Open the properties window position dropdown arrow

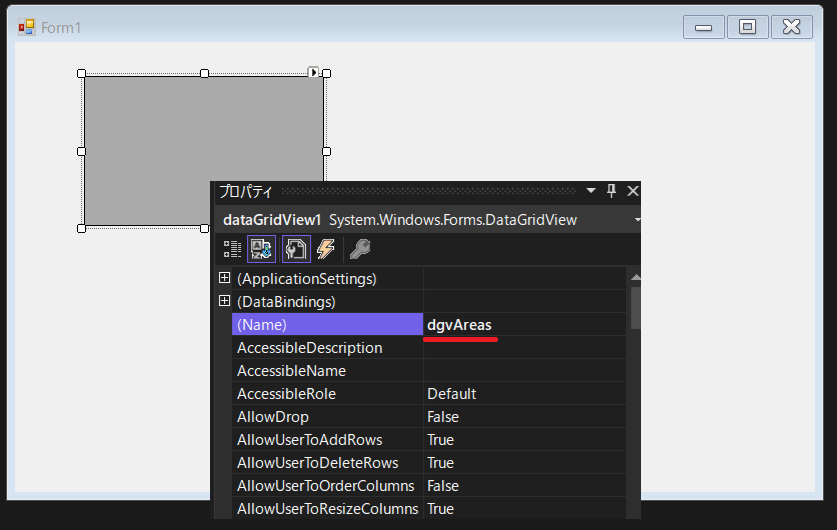[x=591, y=191]
